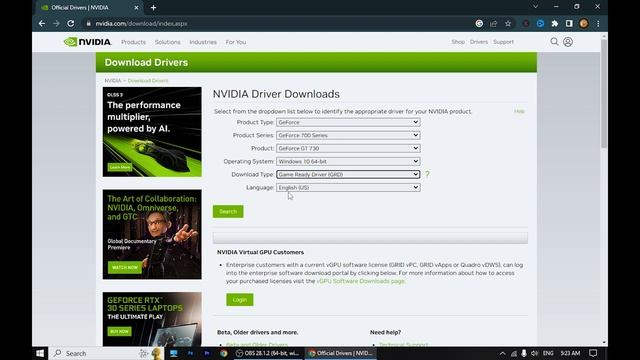This screenshot has width=640, height=360.
Task: Open the Chrome profile avatar
Action: 584,24
